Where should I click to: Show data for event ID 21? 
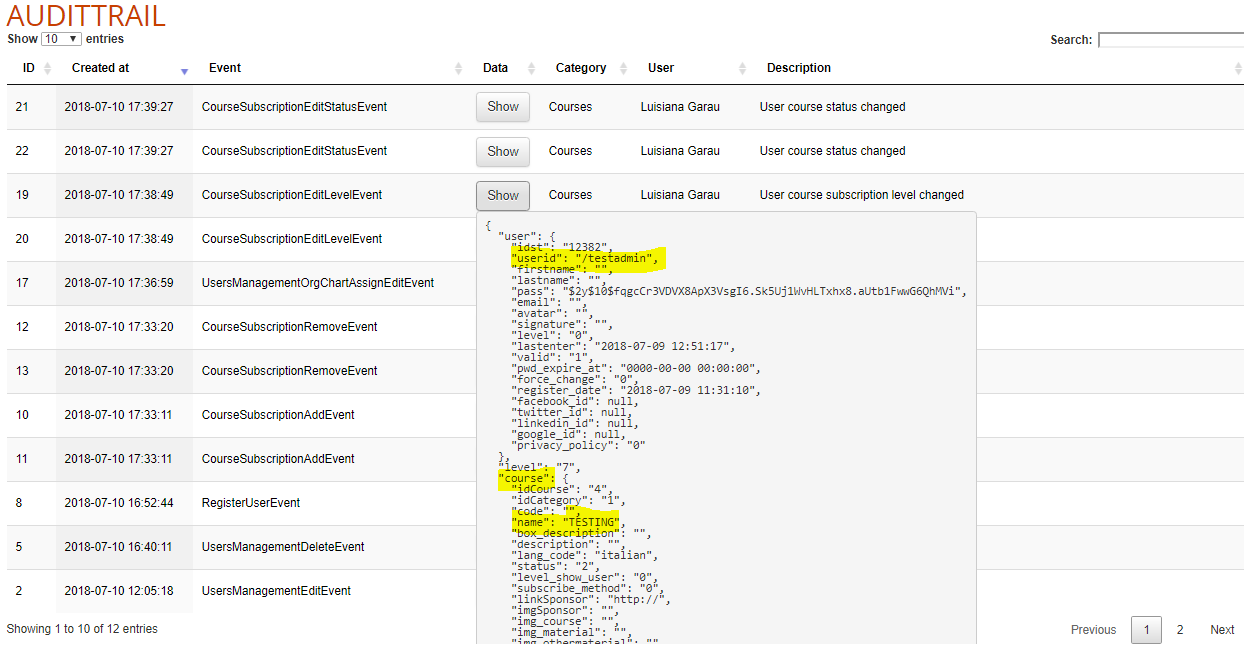(x=503, y=107)
